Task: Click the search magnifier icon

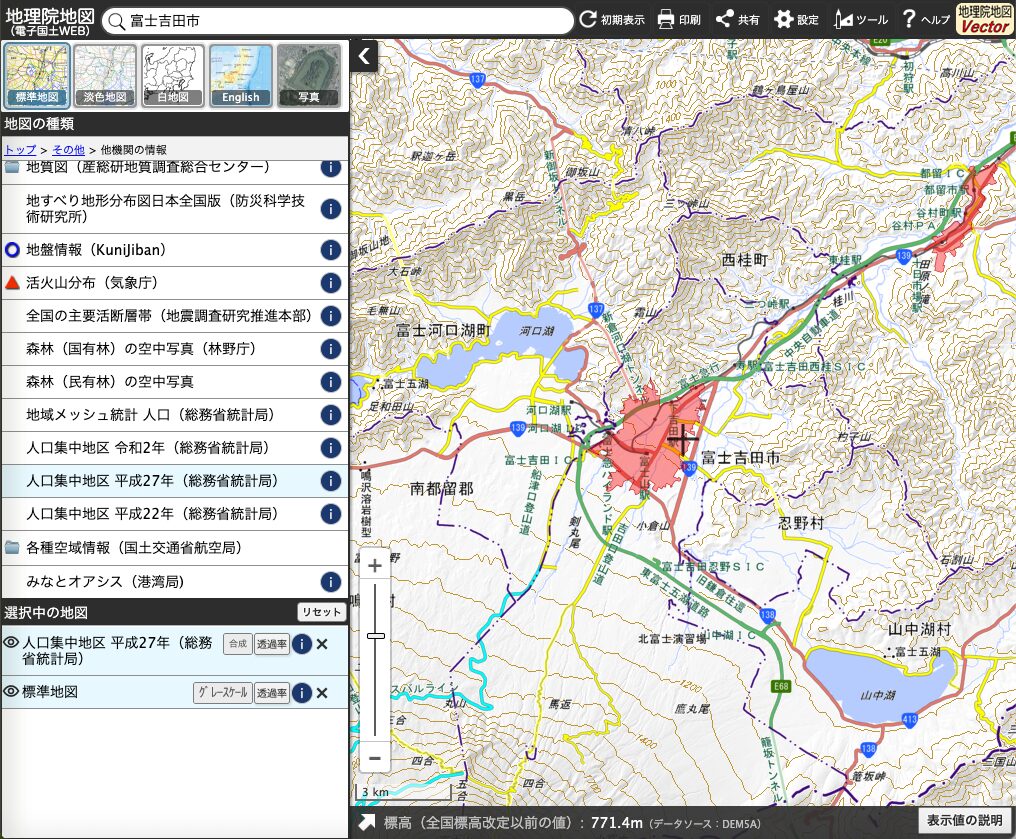Action: click(x=116, y=20)
